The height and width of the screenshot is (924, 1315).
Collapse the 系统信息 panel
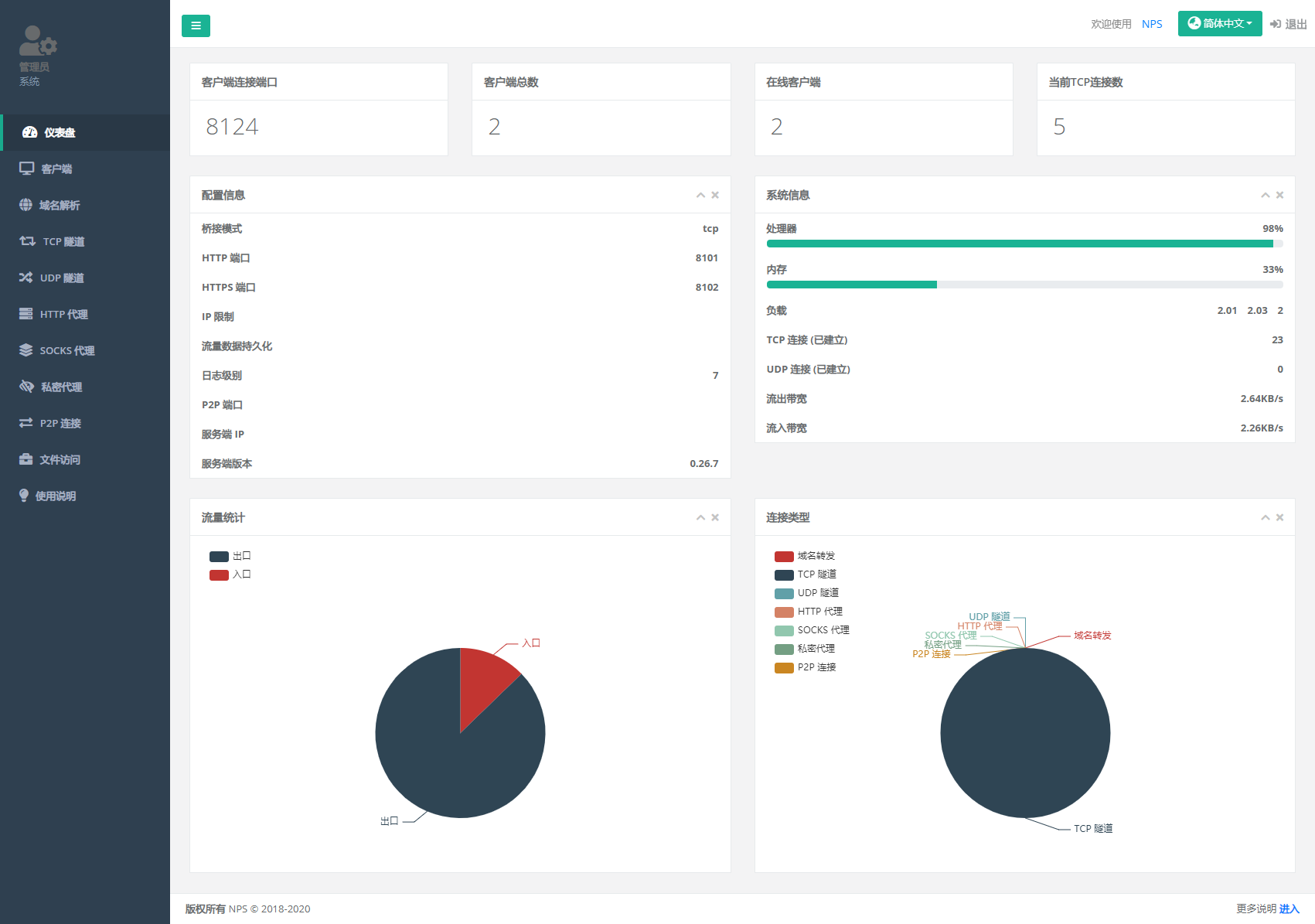[x=1265, y=195]
